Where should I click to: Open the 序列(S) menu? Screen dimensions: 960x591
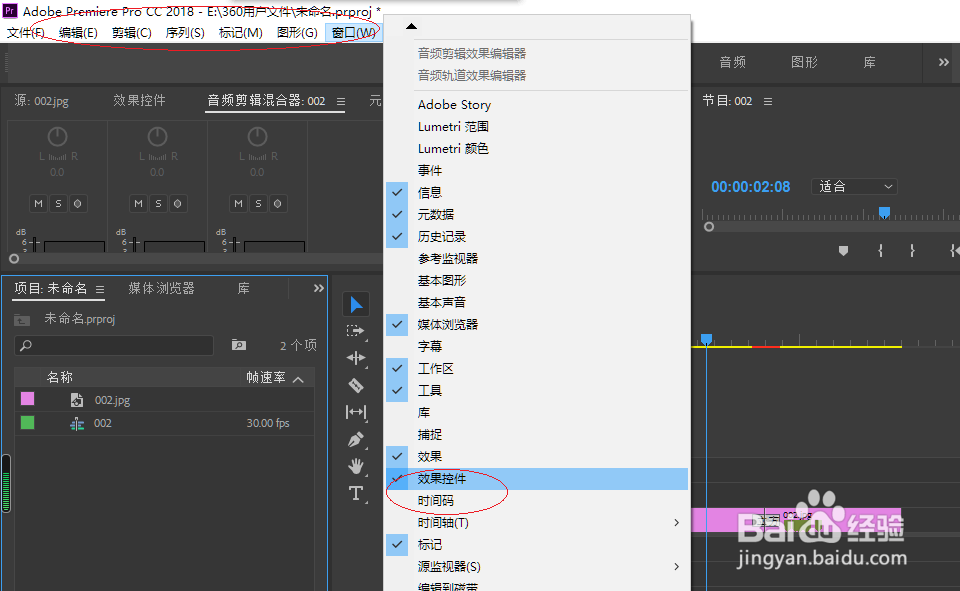click(184, 32)
